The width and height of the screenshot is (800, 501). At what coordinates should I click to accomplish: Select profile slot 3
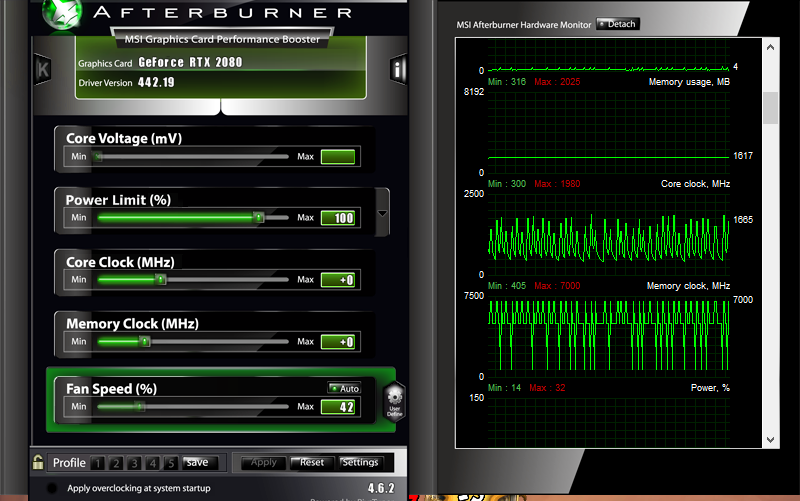click(135, 463)
